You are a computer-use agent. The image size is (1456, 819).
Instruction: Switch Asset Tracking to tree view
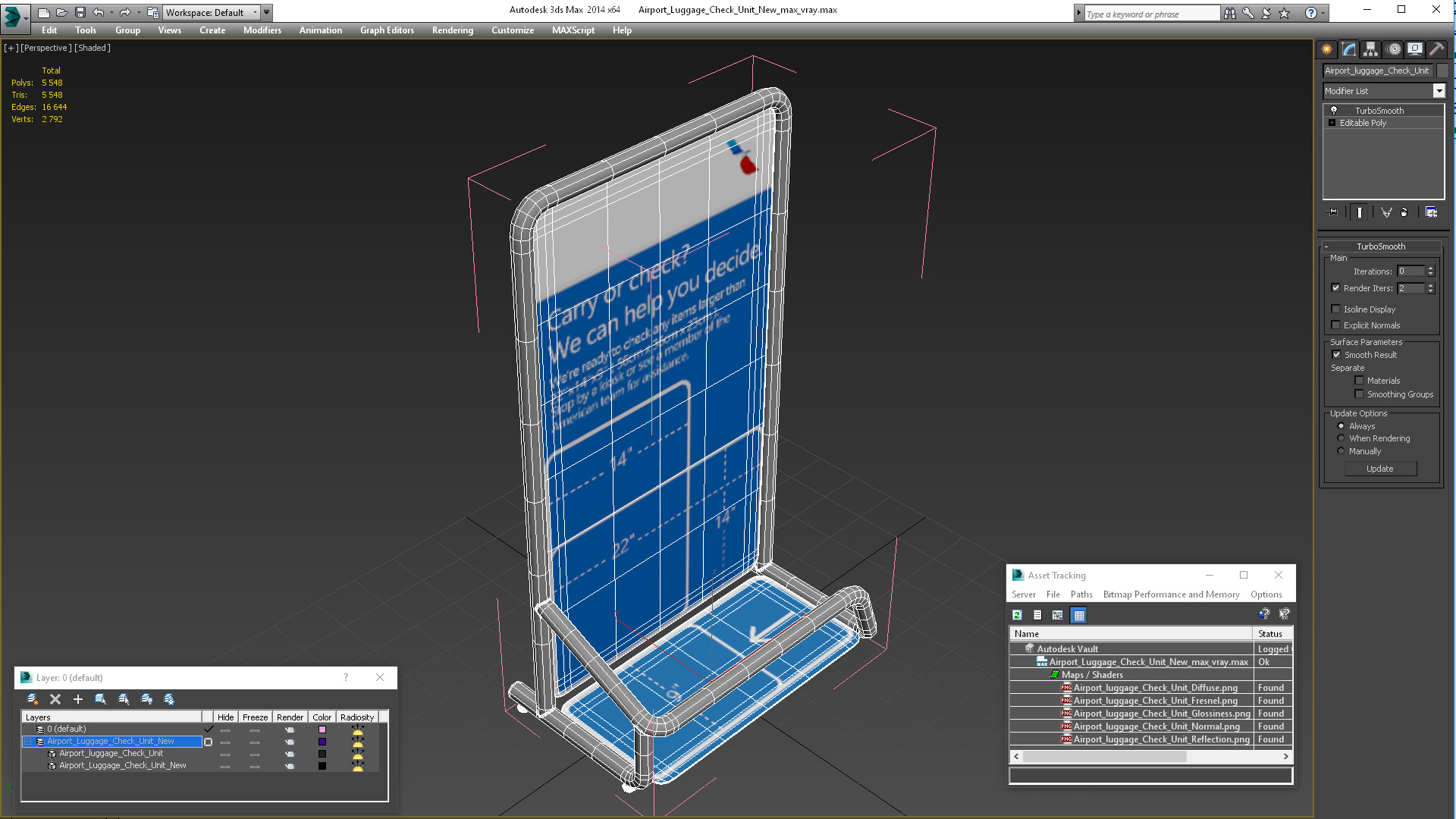pyautogui.click(x=1058, y=615)
